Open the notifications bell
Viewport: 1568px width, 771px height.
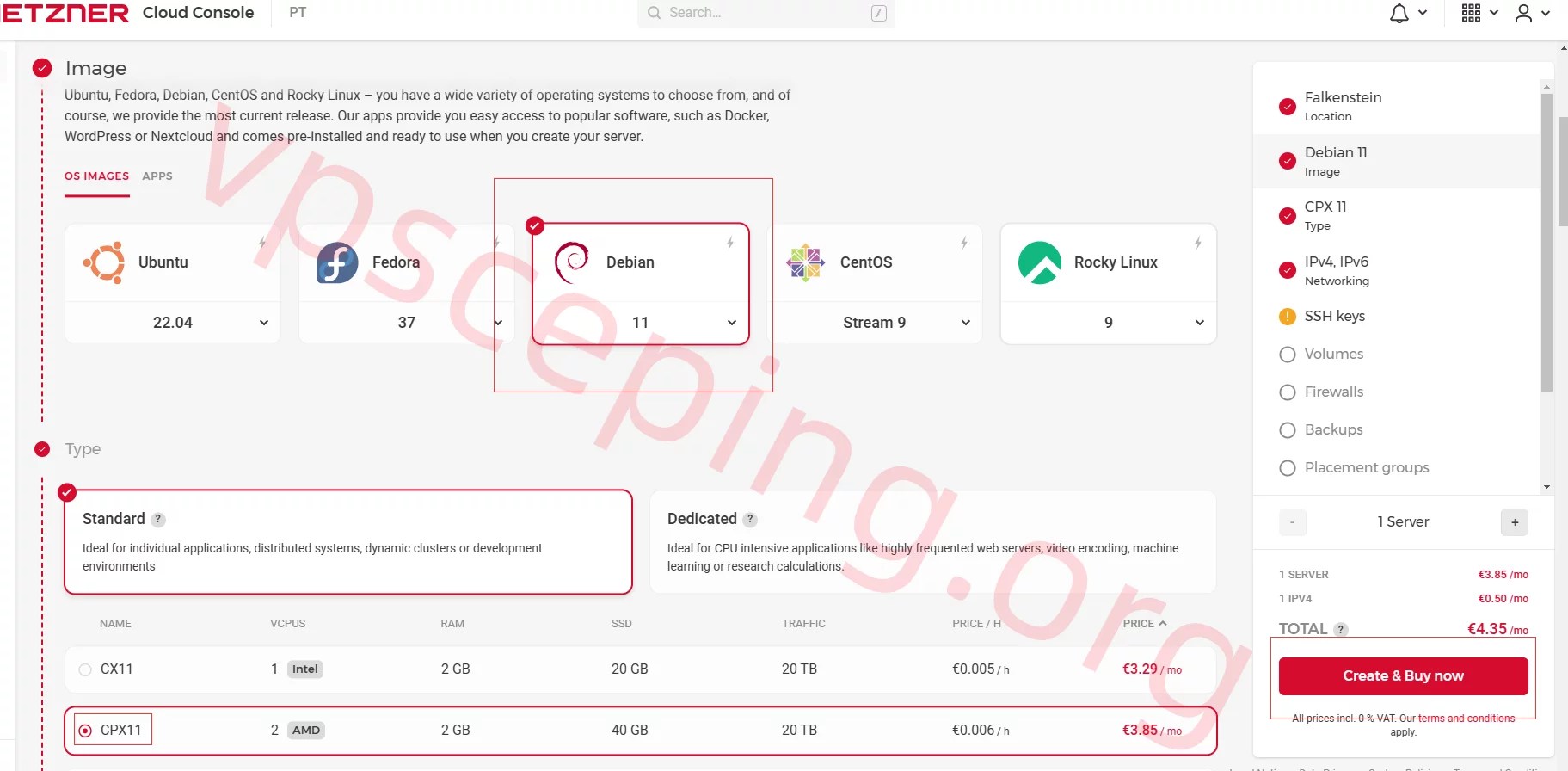[x=1399, y=13]
